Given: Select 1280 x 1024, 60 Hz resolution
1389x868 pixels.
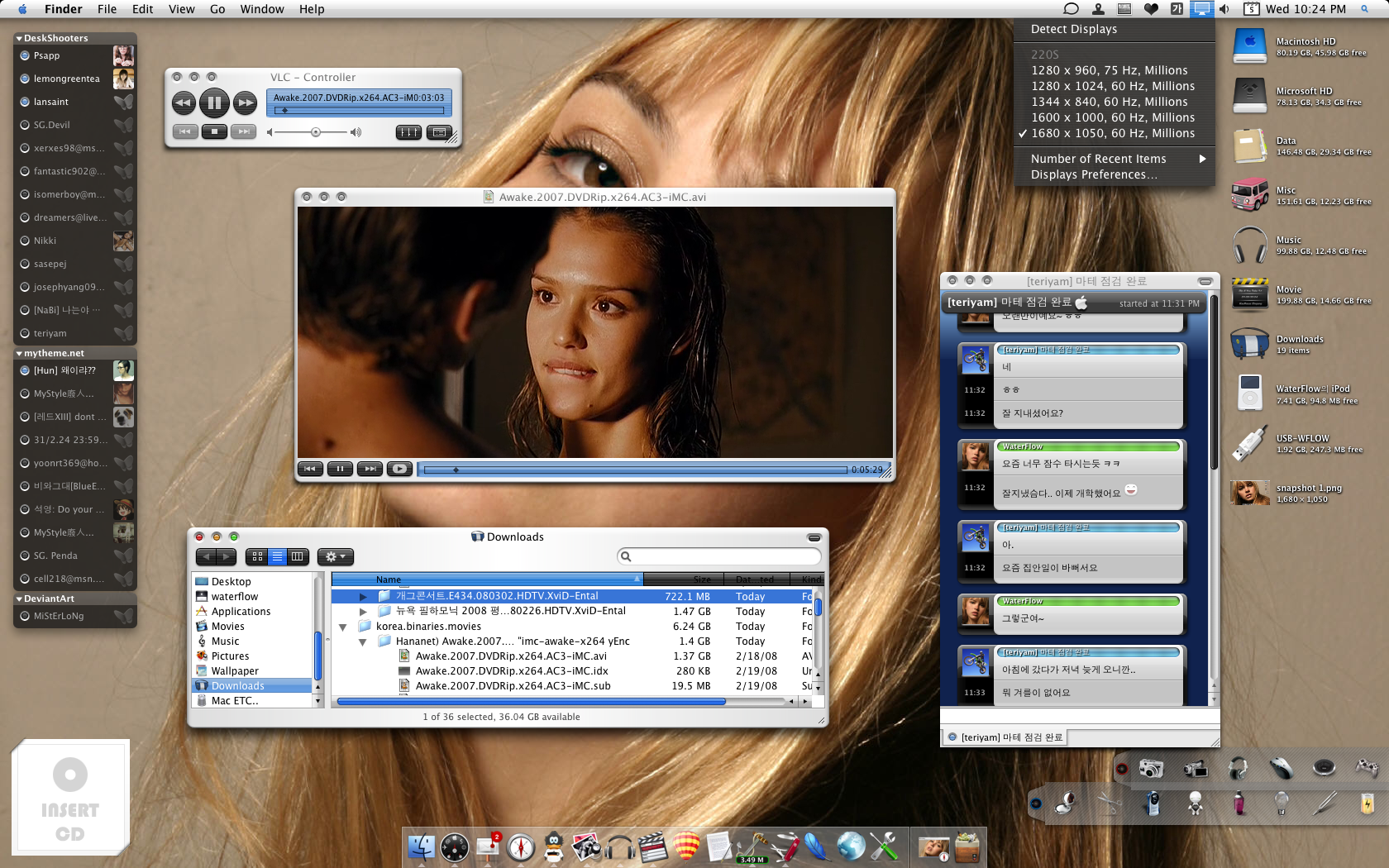Looking at the screenshot, I should pos(1114,86).
